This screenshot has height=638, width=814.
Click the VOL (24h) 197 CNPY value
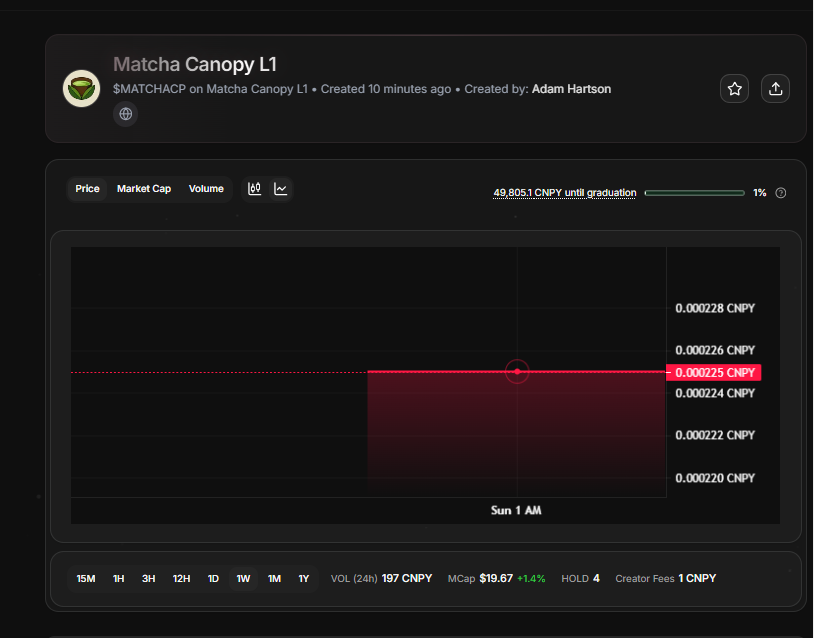[x=381, y=578]
